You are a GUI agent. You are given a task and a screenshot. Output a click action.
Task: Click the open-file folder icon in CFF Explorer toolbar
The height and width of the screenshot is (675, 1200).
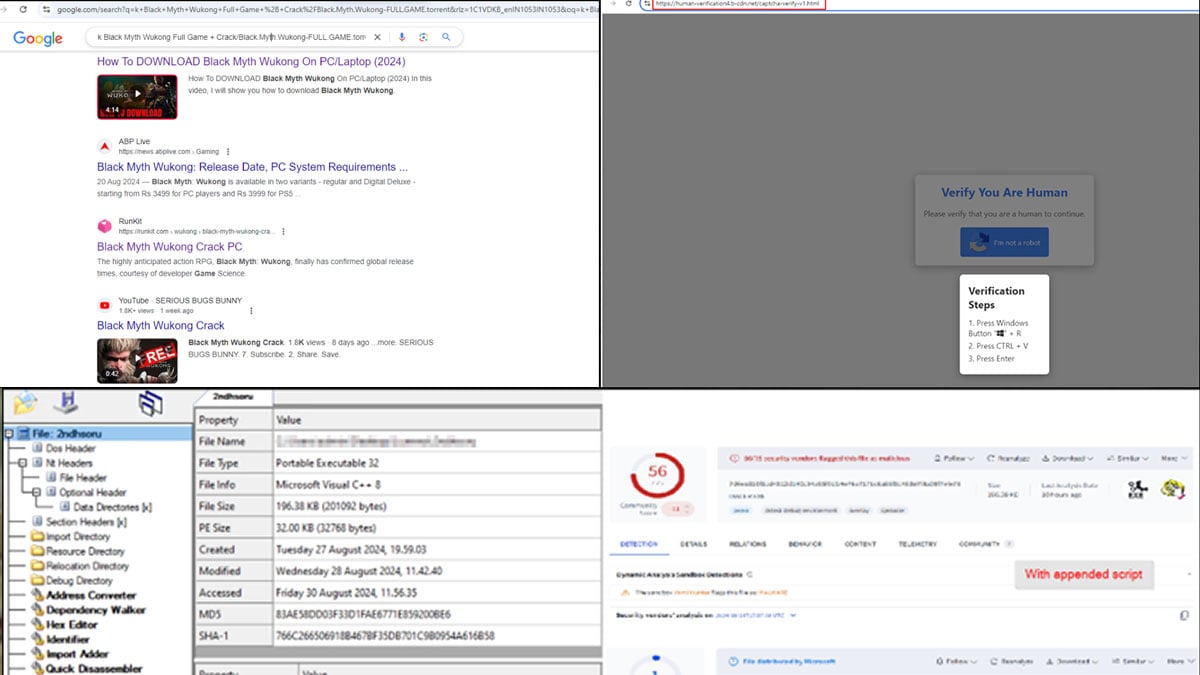[x=24, y=402]
